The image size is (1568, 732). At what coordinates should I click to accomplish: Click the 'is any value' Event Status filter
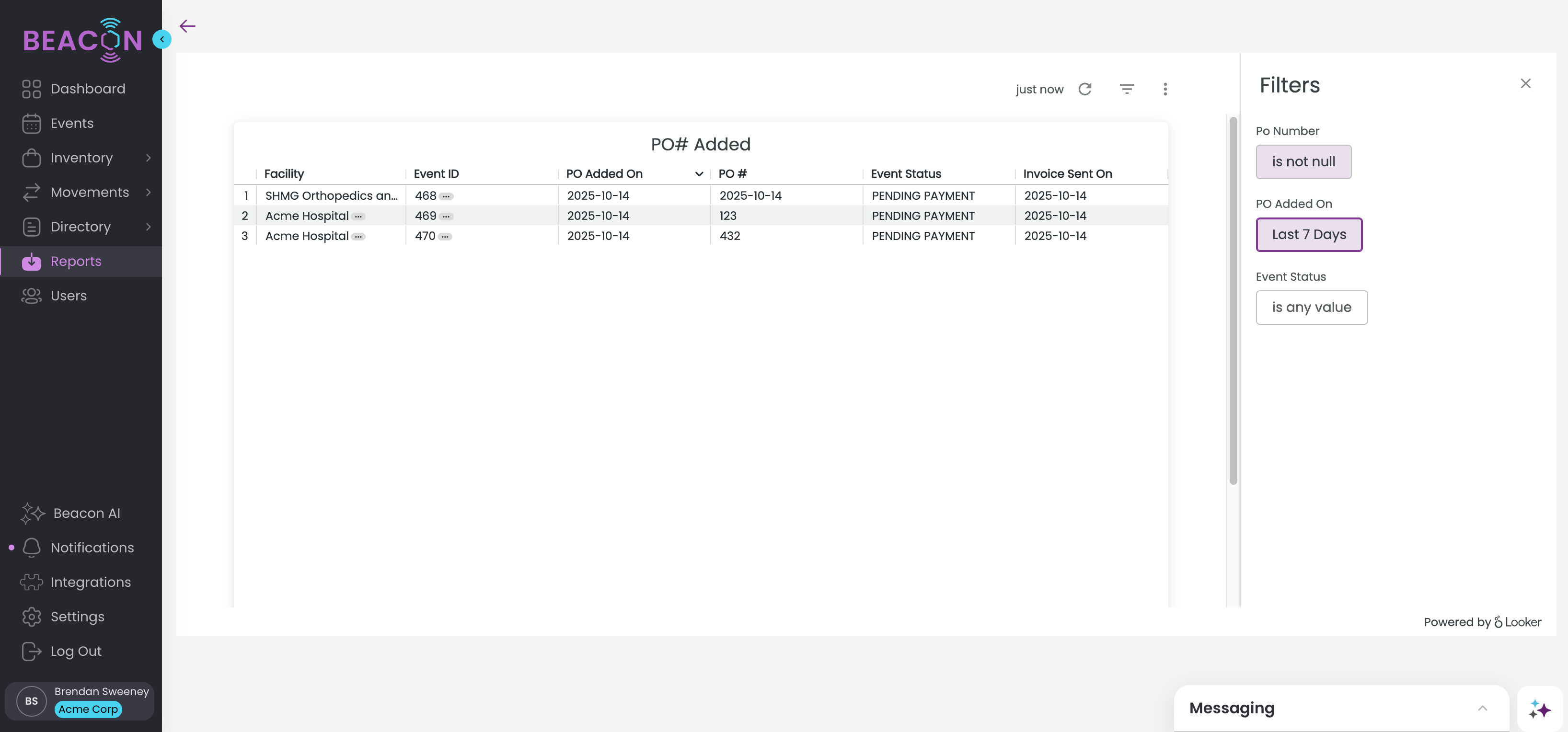click(1311, 307)
